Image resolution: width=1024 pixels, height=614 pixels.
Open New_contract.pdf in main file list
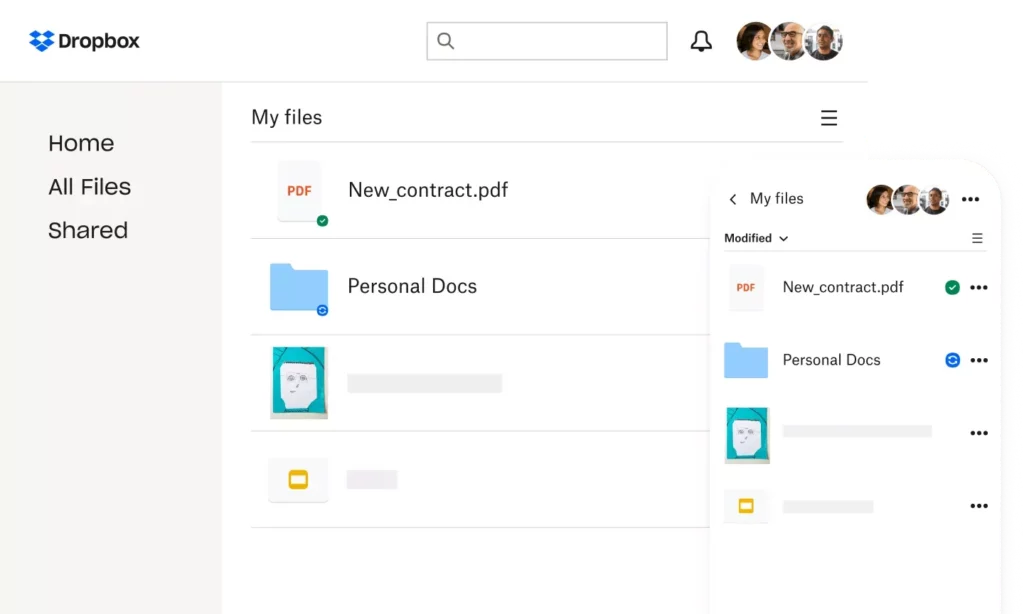tap(428, 190)
